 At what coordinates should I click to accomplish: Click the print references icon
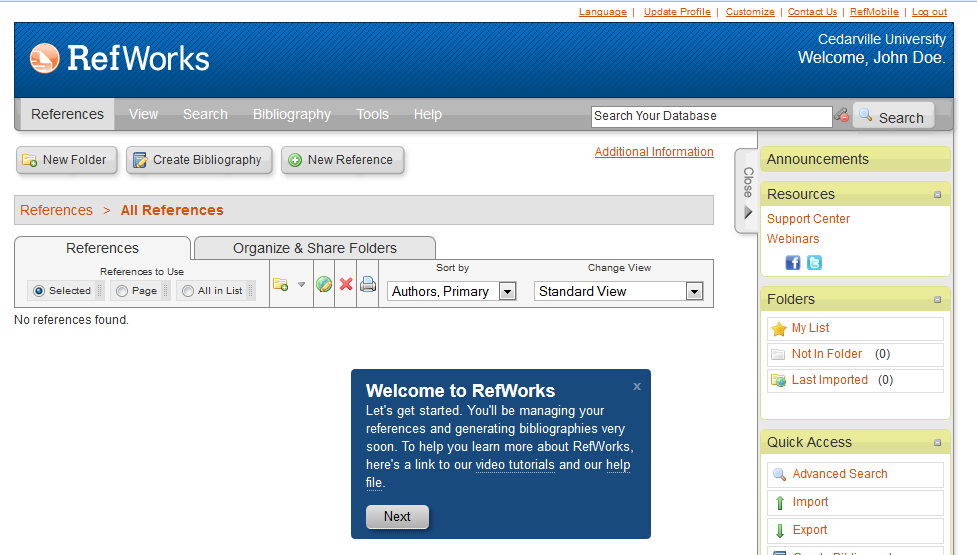tap(368, 284)
